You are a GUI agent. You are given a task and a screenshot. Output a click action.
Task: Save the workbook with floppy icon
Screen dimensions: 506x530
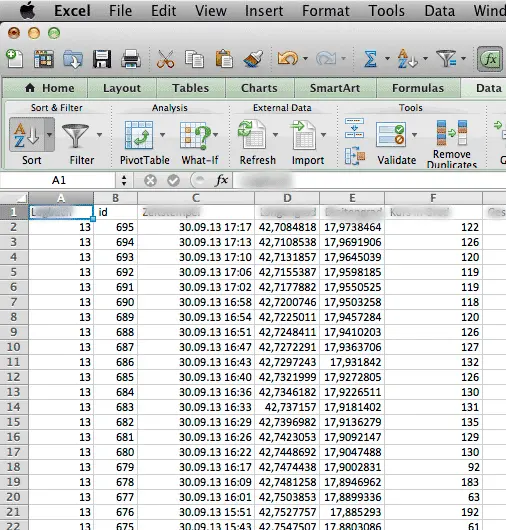coord(102,59)
